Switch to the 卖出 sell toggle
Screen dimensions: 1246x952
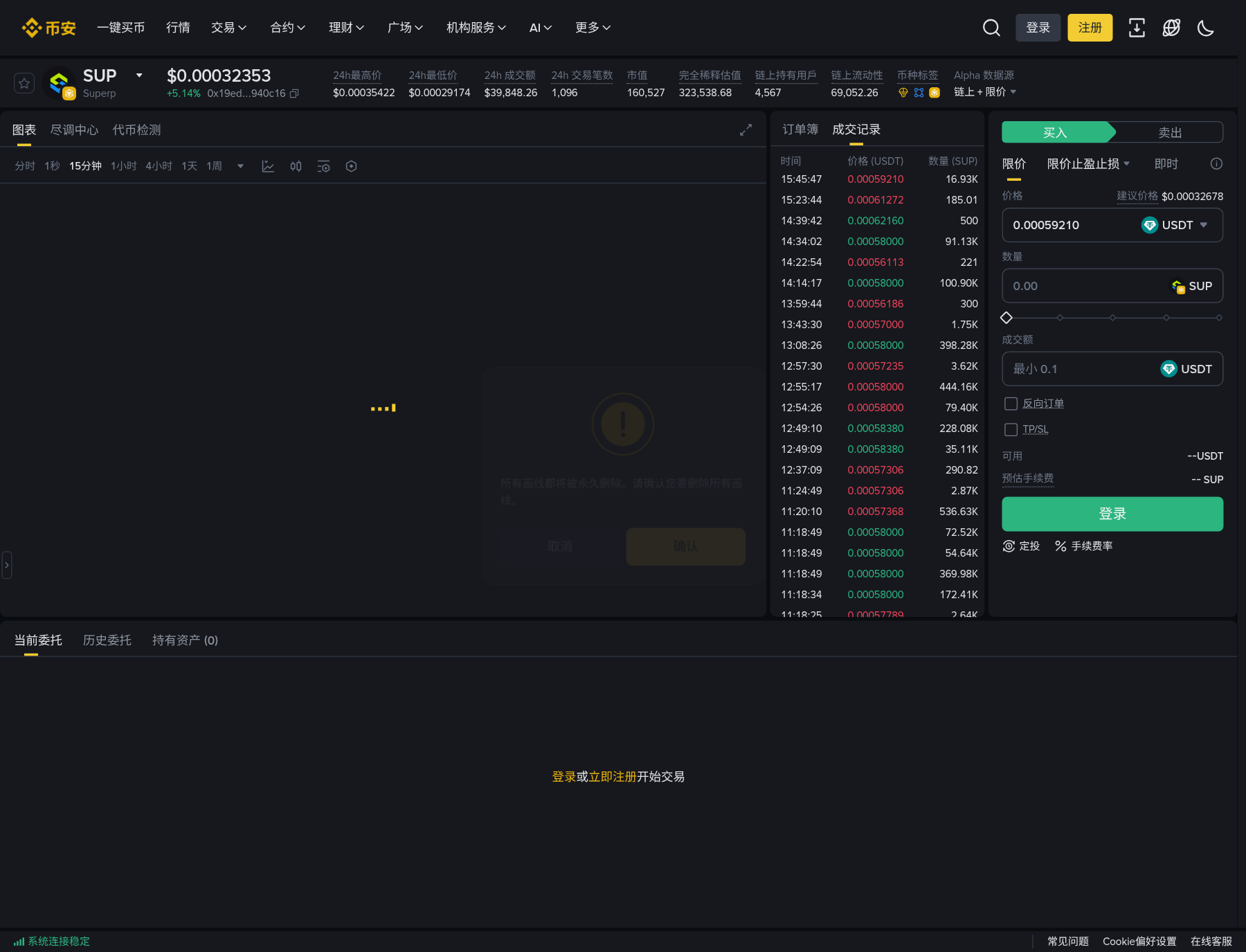tap(1170, 132)
